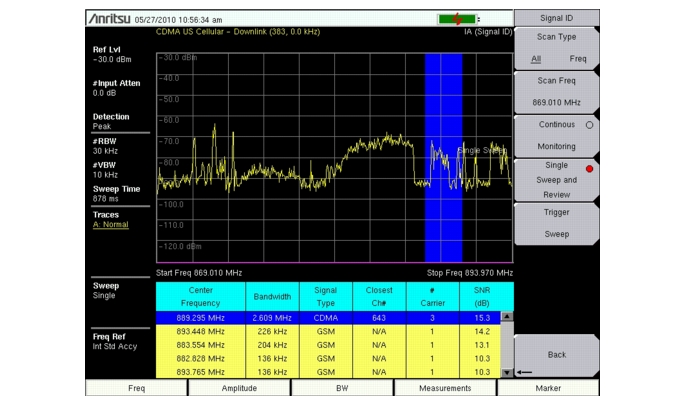689x402 pixels.
Task: Select Continuous Monitoring mode
Action: click(557, 135)
